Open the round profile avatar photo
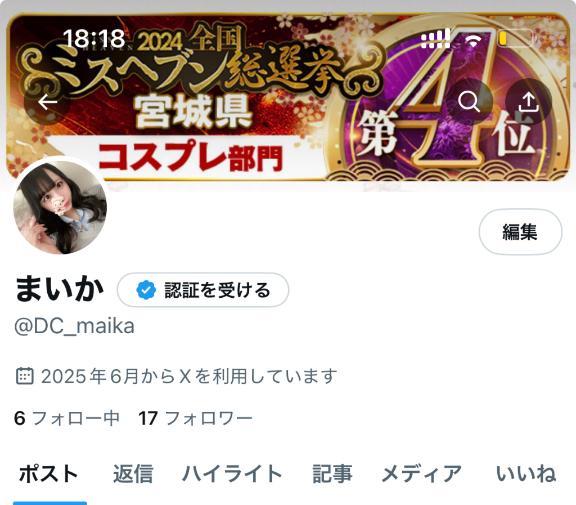This screenshot has width=576, height=505. [60, 207]
